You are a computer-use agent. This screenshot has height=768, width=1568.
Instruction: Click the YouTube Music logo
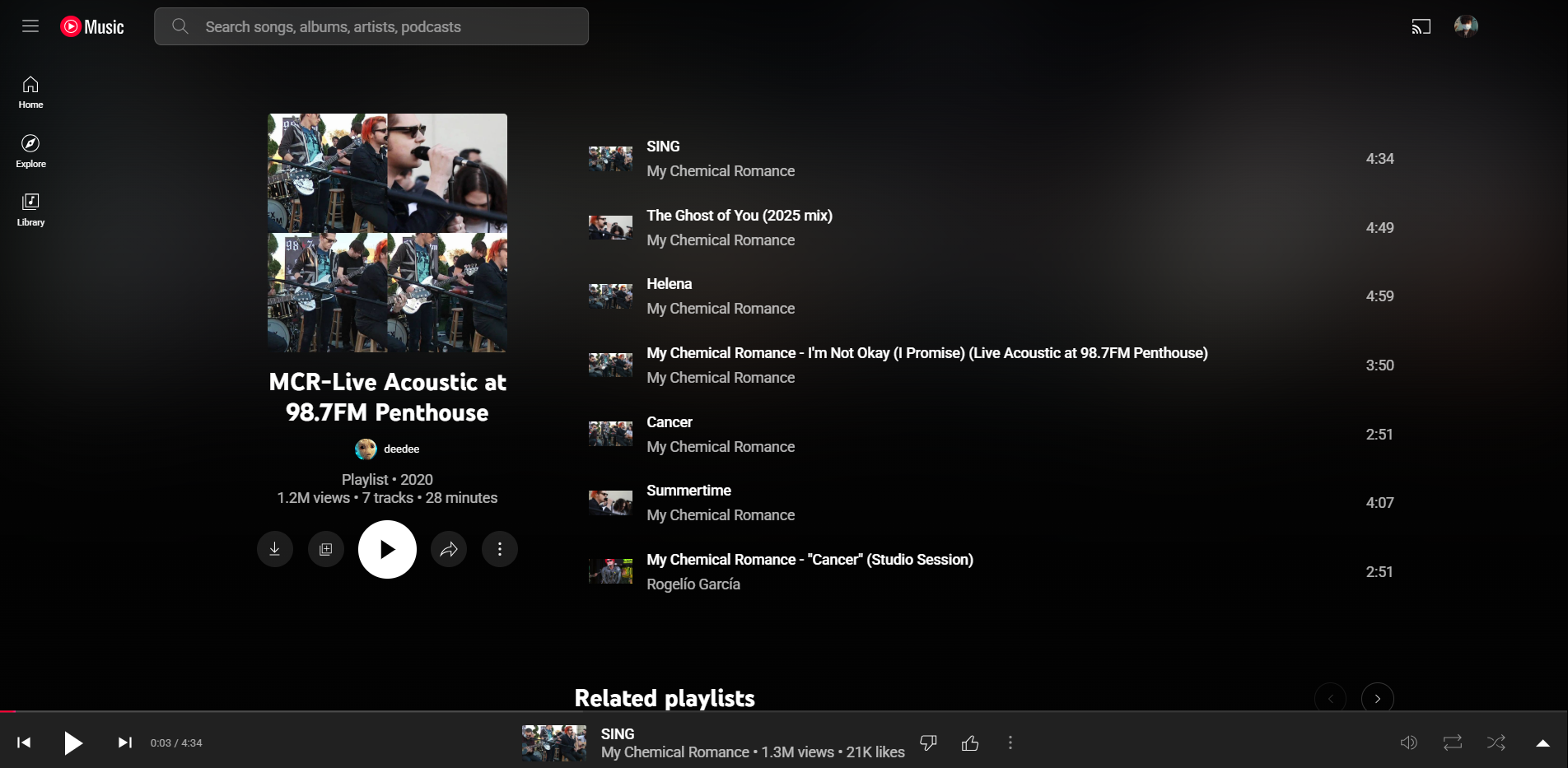(92, 27)
